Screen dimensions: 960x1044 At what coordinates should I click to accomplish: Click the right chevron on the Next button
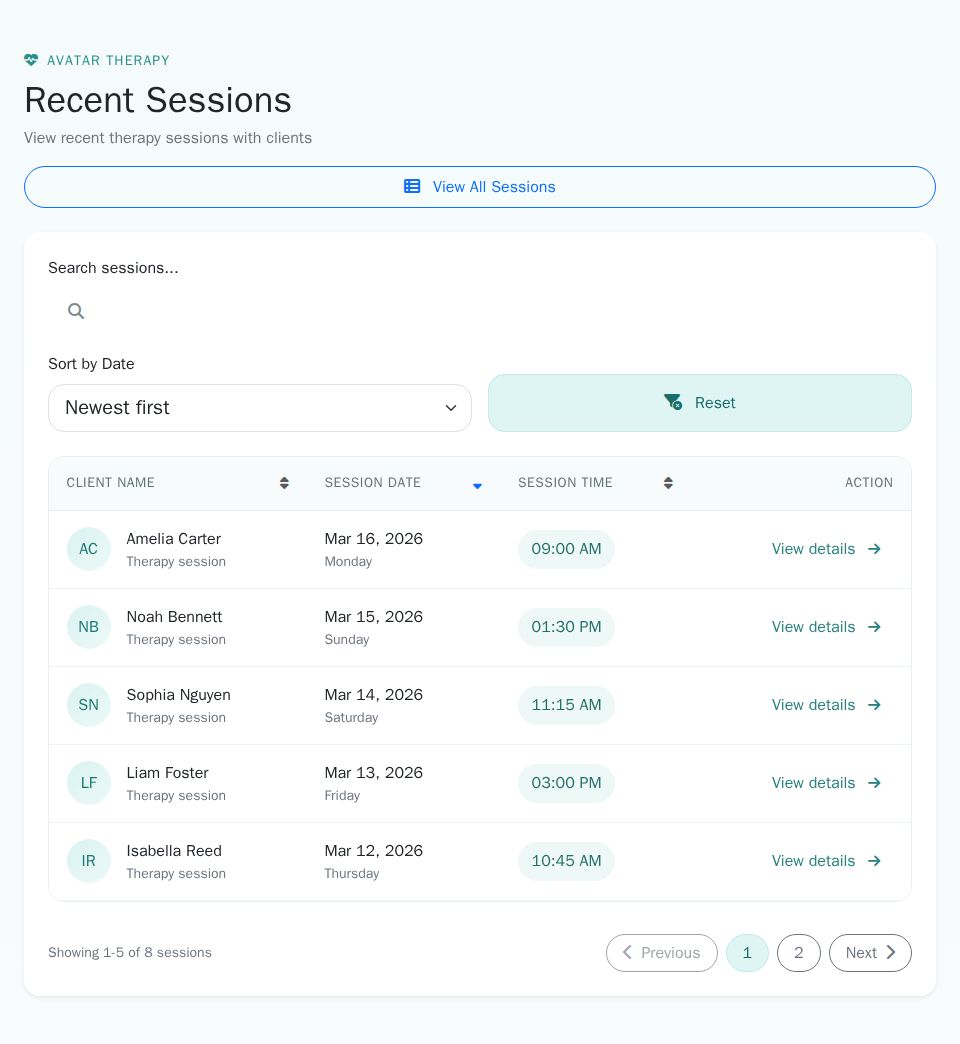coord(890,952)
